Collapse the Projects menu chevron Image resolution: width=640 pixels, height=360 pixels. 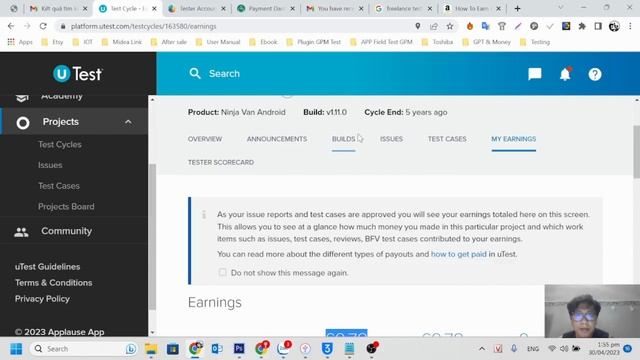(128, 122)
